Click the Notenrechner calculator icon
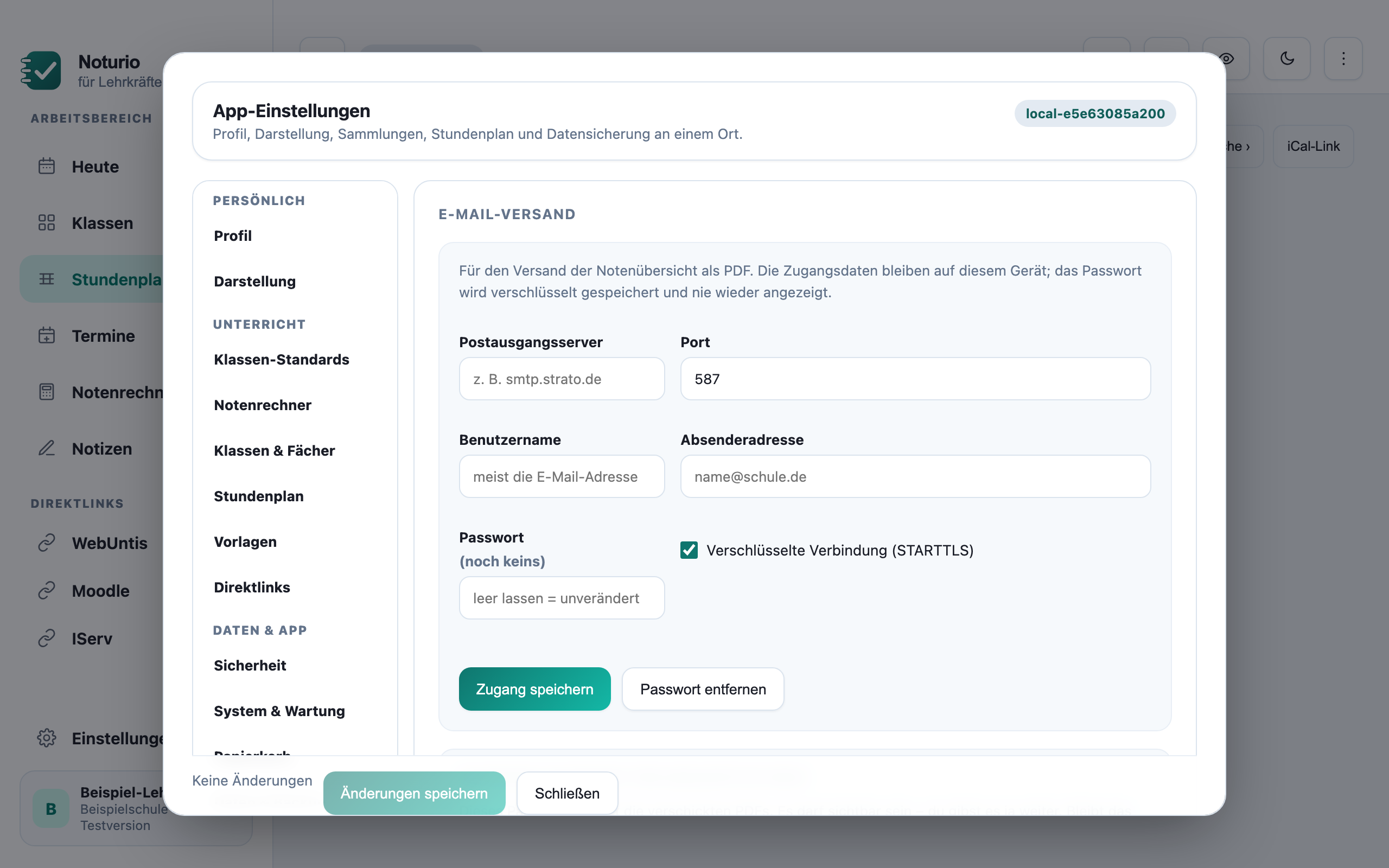Viewport: 1389px width, 868px height. click(47, 392)
